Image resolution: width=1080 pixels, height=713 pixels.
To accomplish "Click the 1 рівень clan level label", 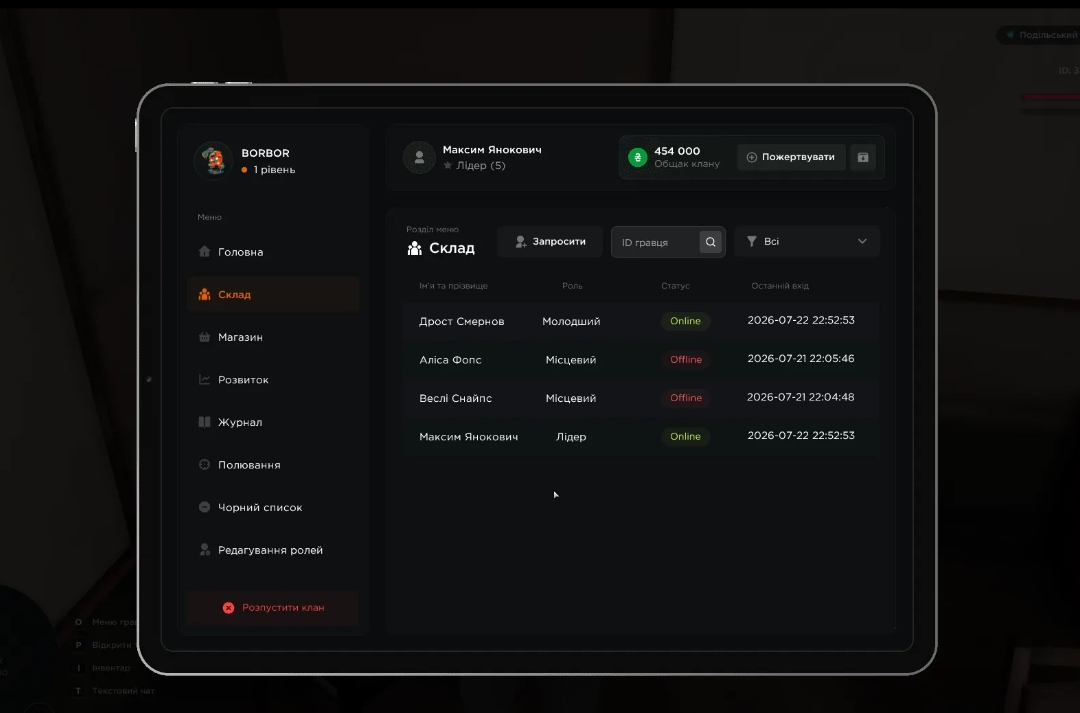I will pos(274,169).
